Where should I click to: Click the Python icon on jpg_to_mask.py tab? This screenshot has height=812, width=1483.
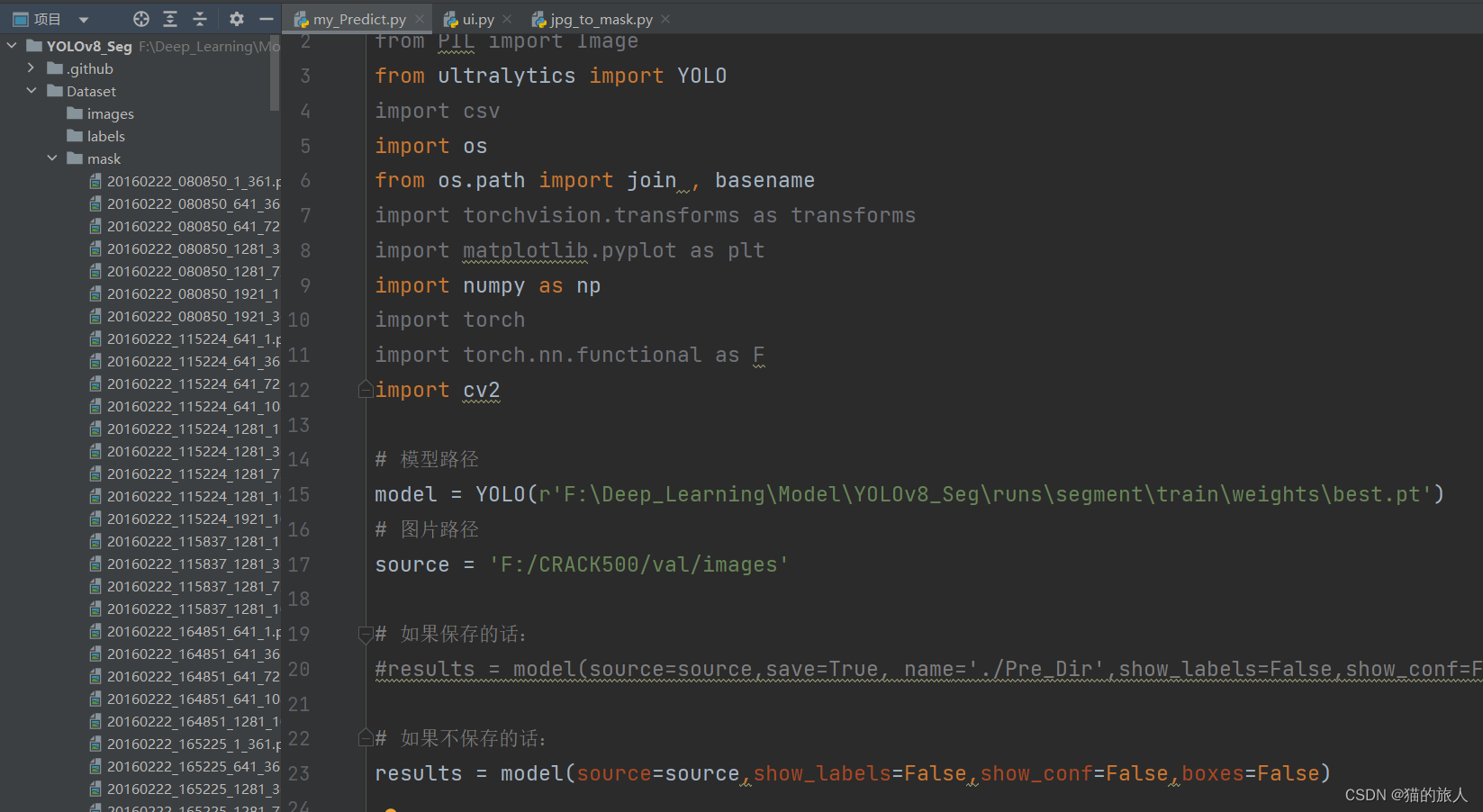[538, 19]
